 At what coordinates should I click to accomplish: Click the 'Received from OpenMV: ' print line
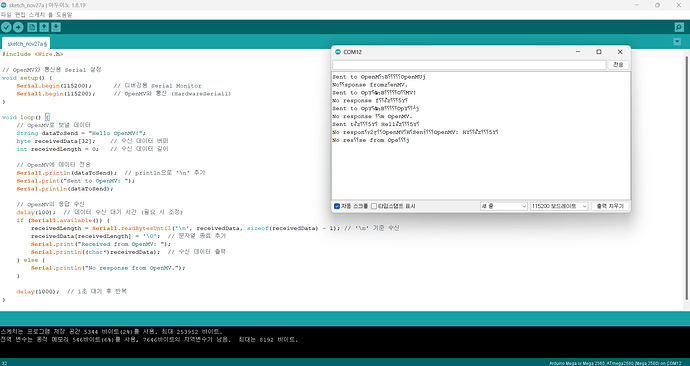100,244
